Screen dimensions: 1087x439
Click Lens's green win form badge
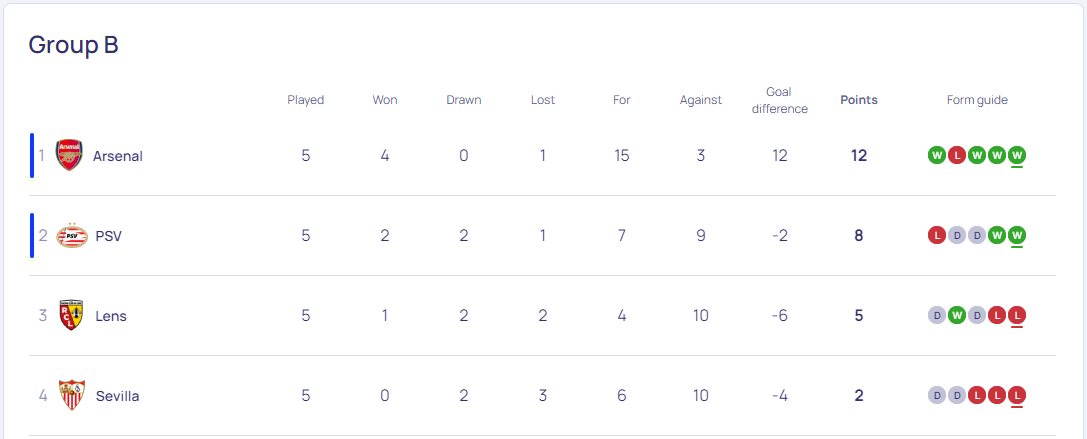pos(957,316)
